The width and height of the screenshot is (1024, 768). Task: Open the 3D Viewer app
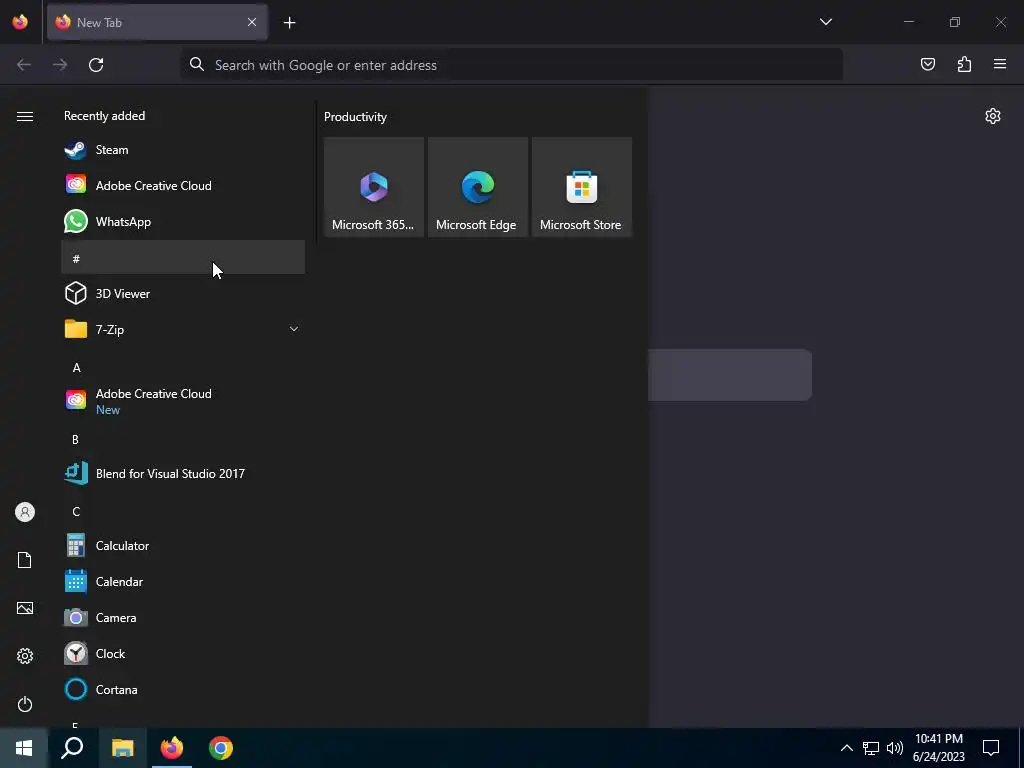(183, 293)
